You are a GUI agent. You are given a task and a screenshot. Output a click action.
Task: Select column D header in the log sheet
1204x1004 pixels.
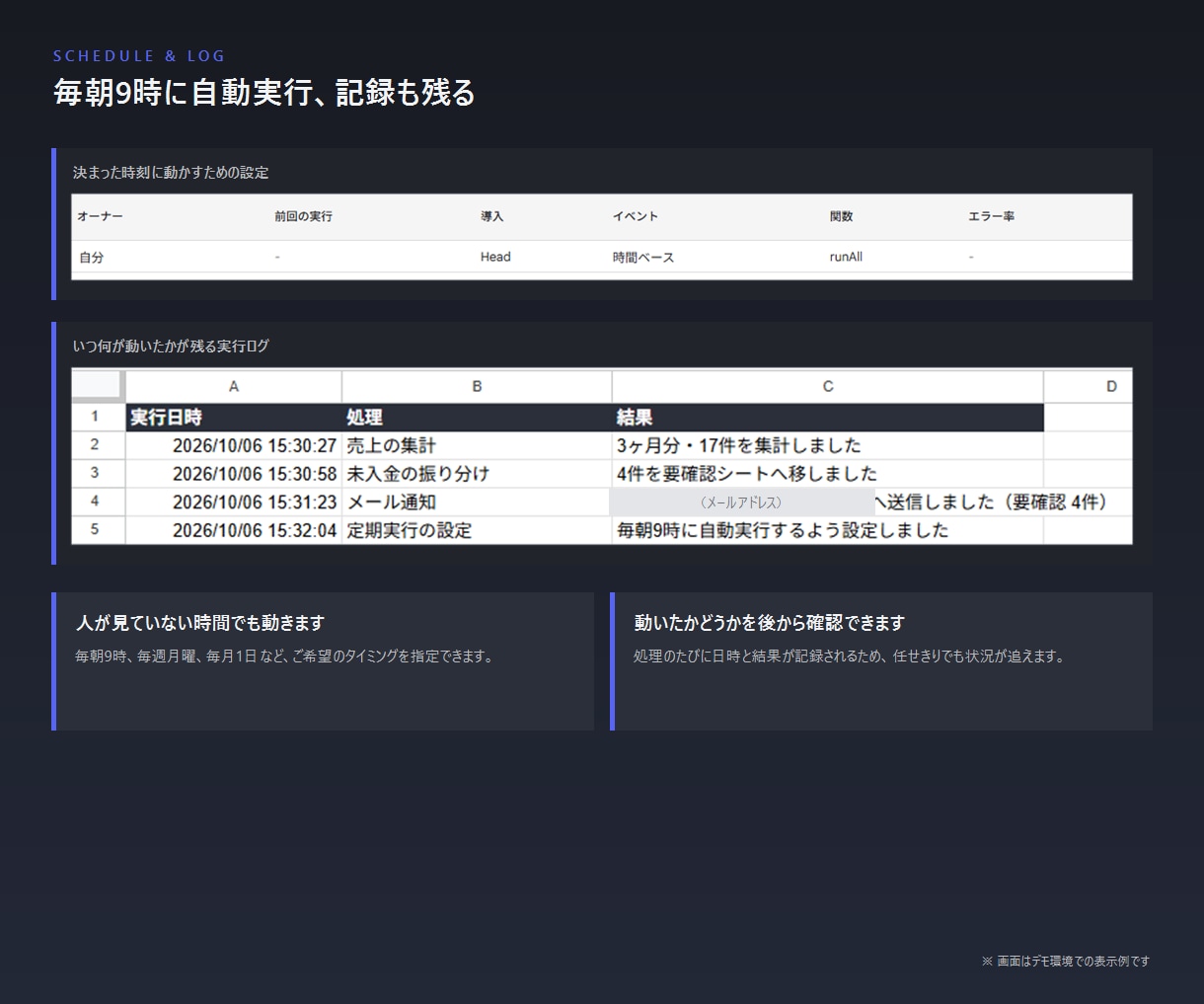point(1089,386)
